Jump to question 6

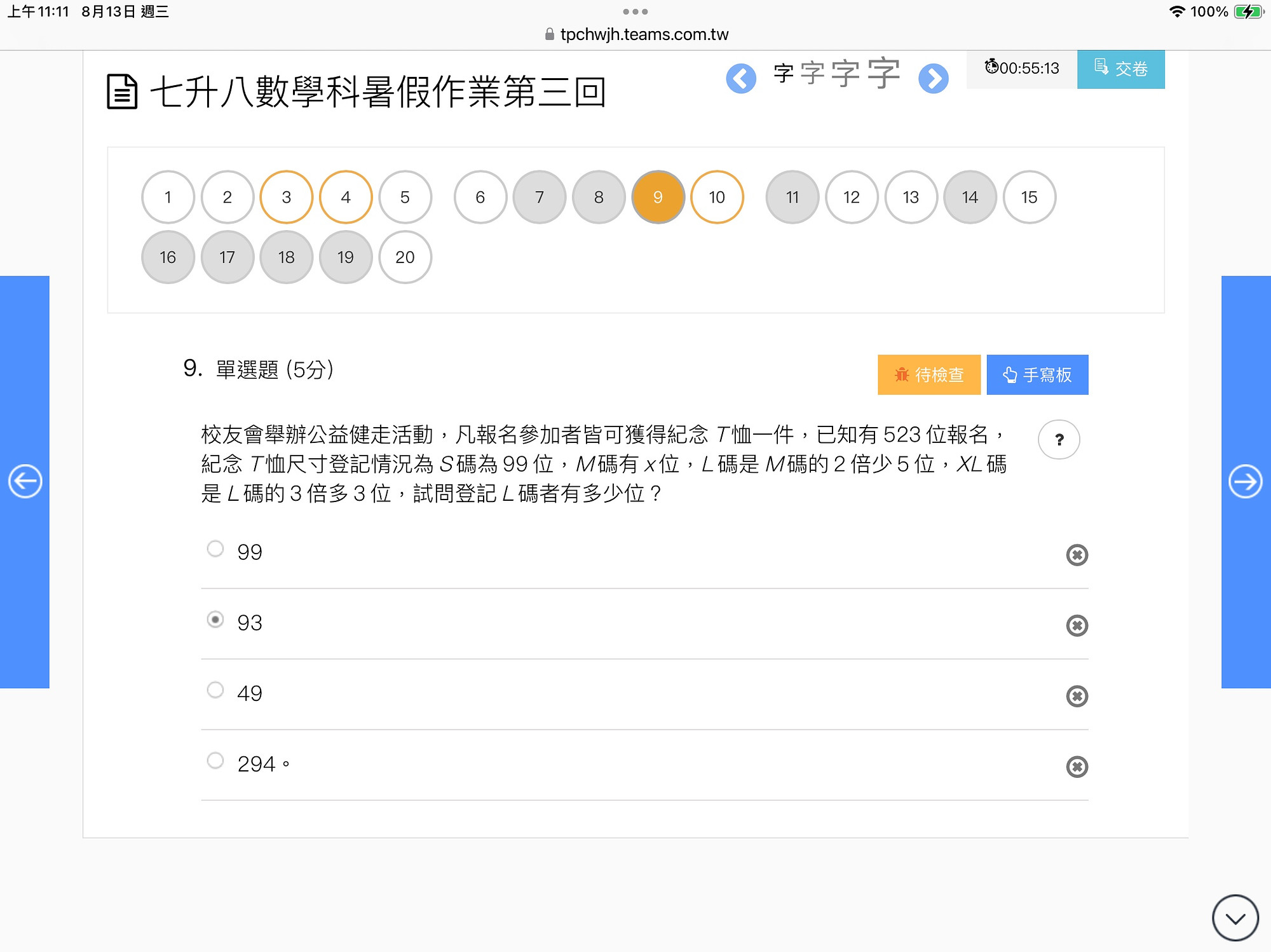point(480,197)
